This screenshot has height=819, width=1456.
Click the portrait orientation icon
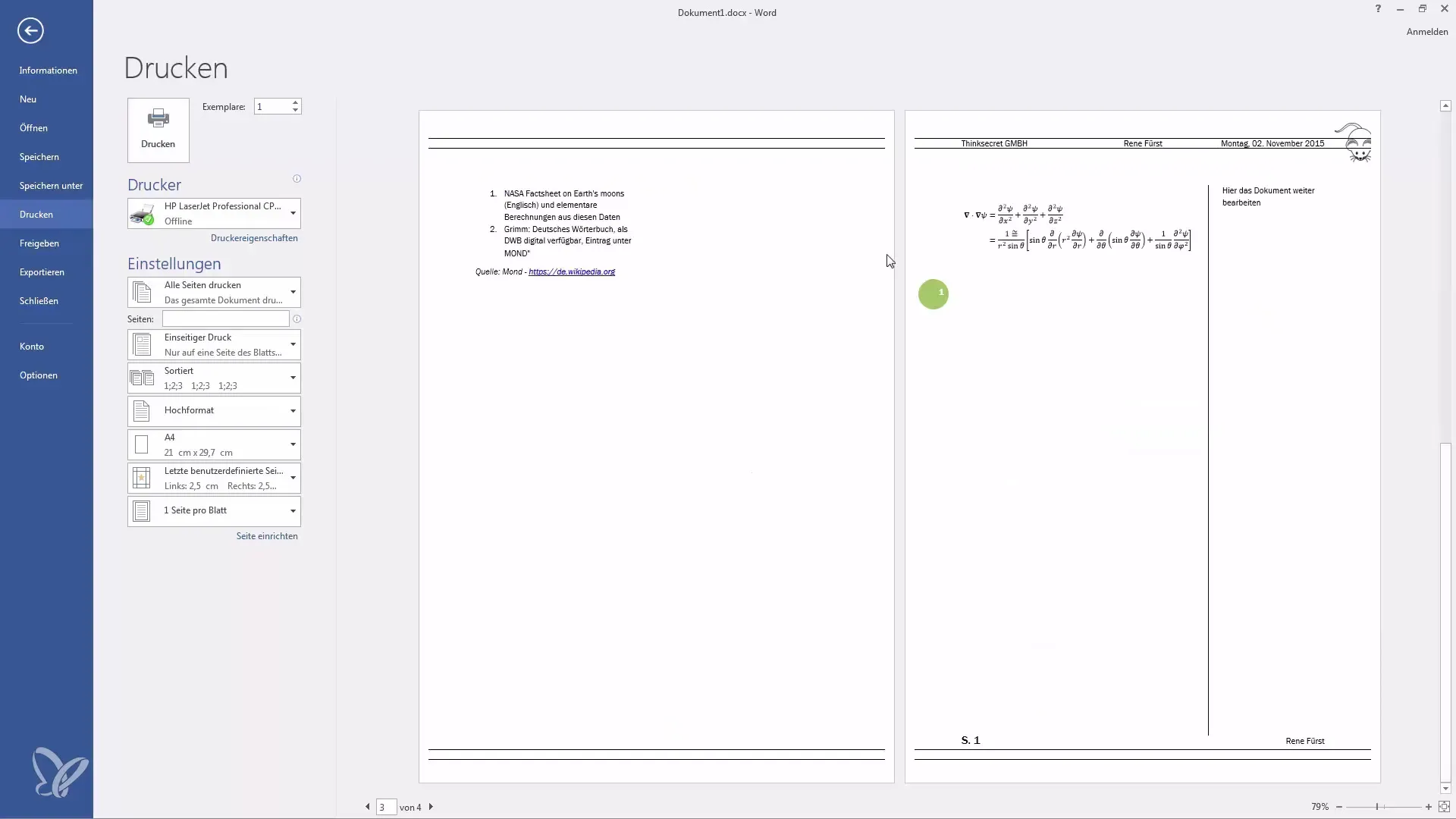tap(141, 411)
